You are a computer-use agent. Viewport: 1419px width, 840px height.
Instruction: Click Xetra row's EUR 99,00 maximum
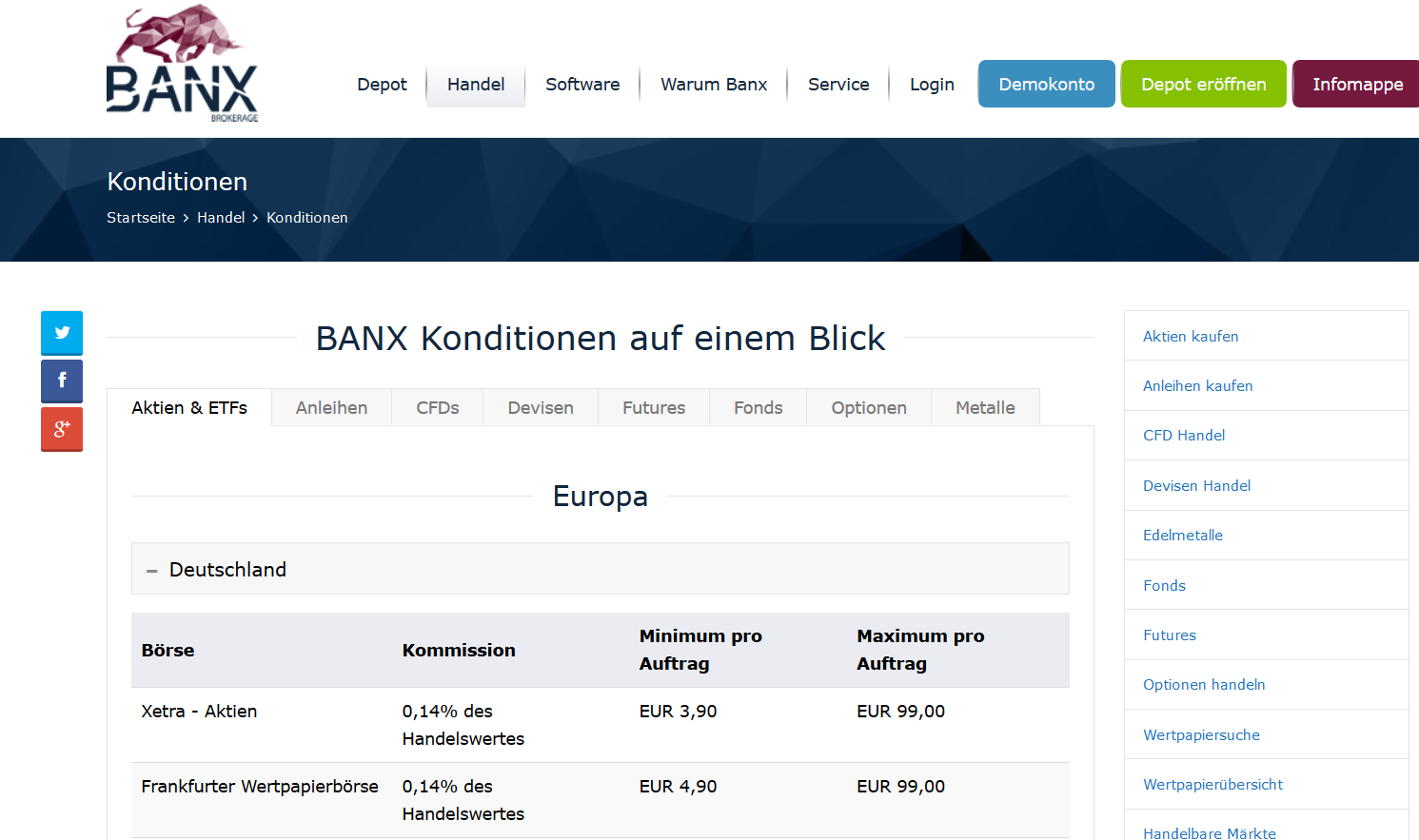pyautogui.click(x=900, y=712)
